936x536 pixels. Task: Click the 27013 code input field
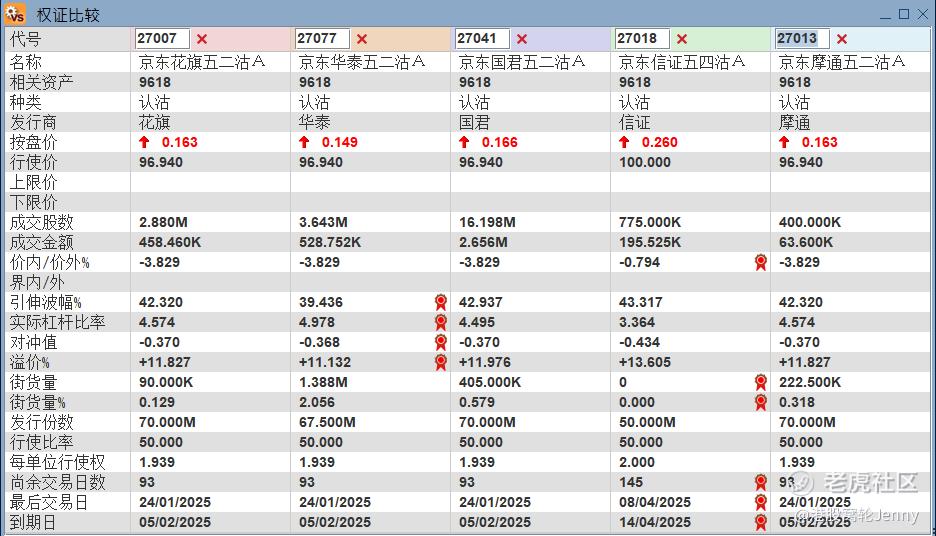pyautogui.click(x=802, y=39)
